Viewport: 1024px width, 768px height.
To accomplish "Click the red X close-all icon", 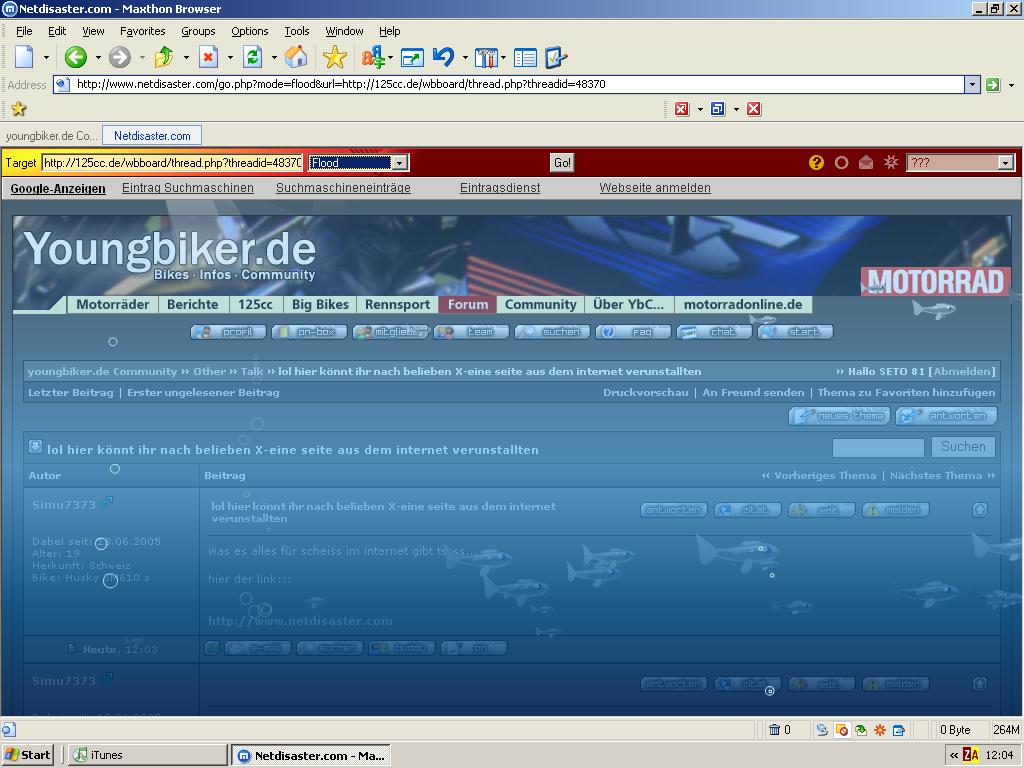I will (754, 109).
